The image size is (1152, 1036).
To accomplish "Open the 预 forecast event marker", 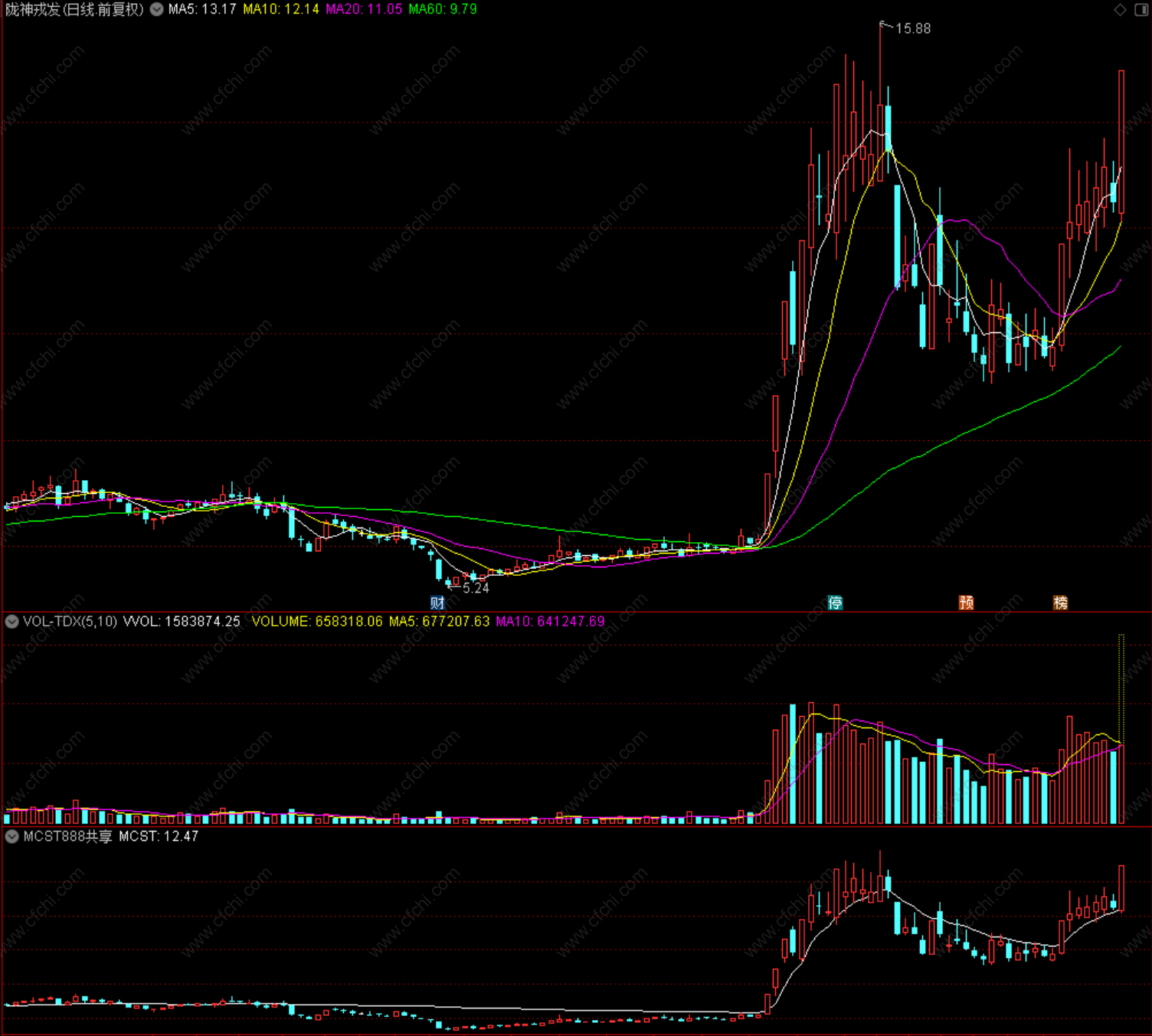I will pyautogui.click(x=967, y=603).
